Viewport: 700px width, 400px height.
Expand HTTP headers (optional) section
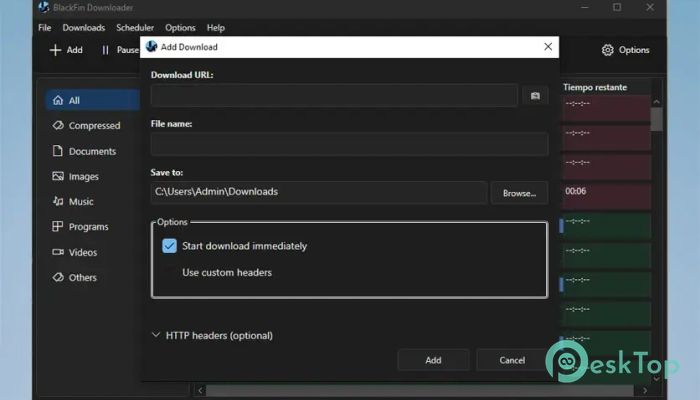click(212, 335)
